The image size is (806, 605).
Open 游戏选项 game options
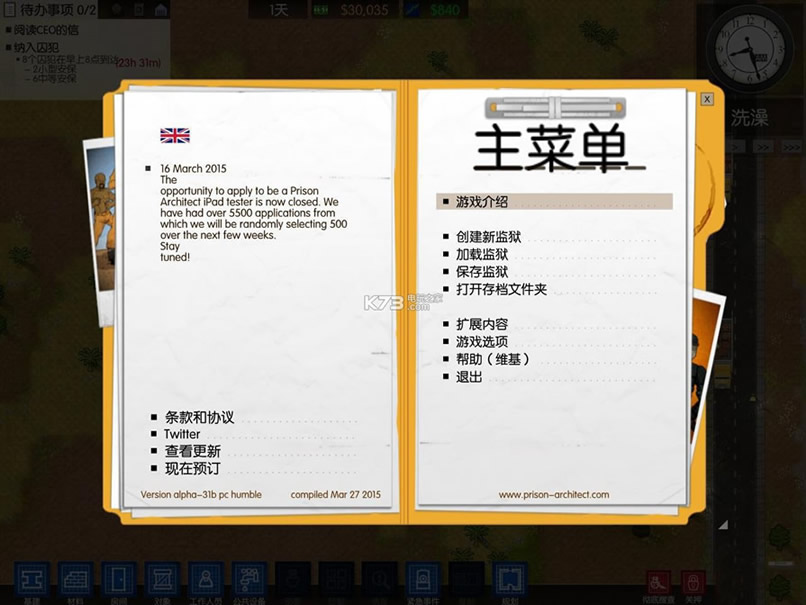(482, 342)
